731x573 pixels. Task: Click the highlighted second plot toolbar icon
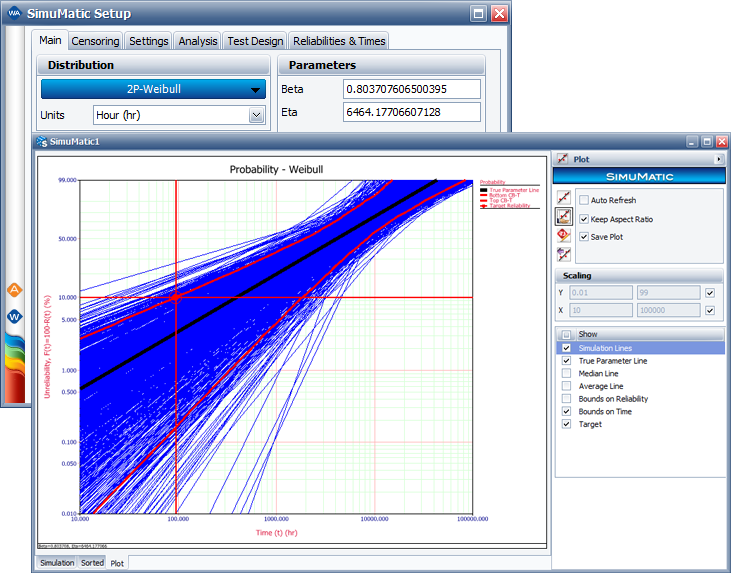[564, 217]
